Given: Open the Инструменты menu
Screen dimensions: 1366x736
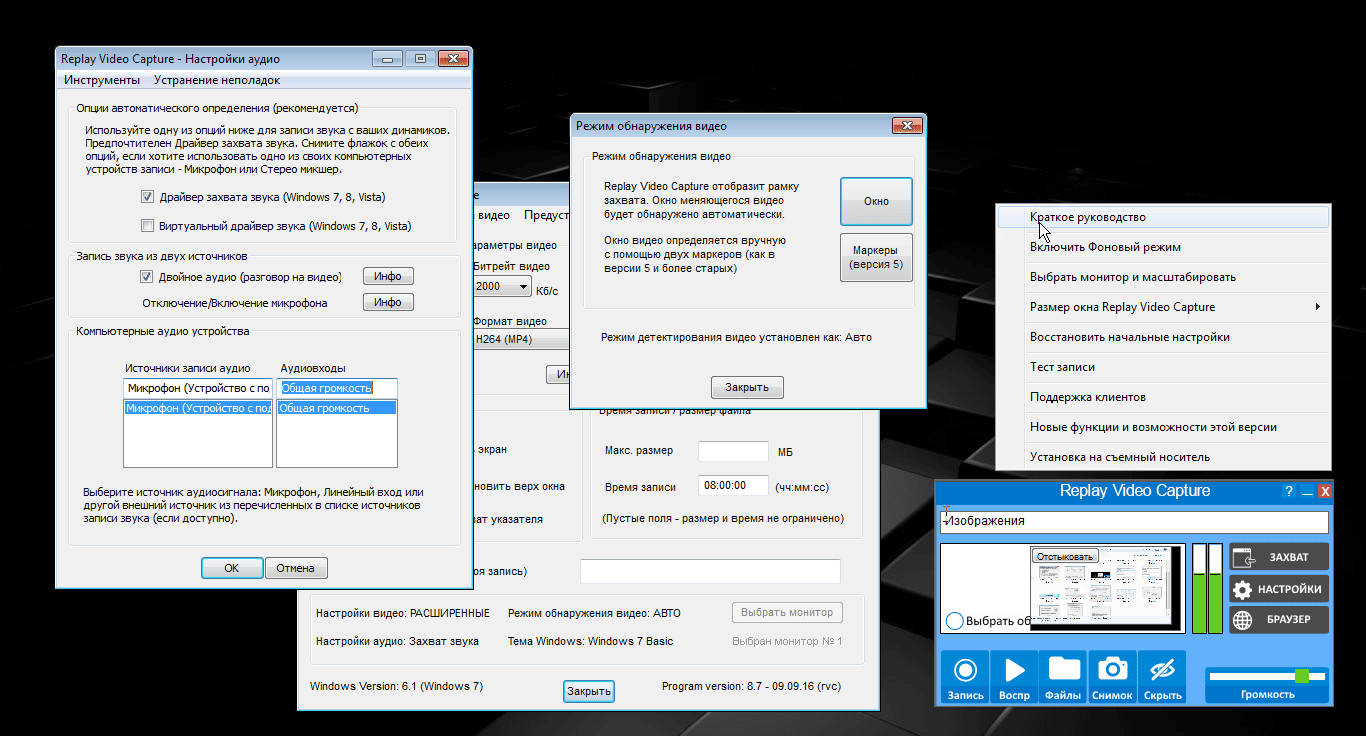Looking at the screenshot, I should pyautogui.click(x=102, y=80).
